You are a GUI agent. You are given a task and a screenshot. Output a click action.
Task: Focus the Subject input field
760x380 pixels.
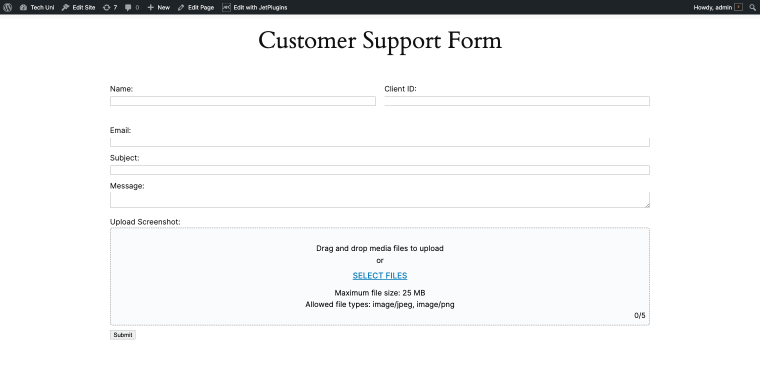coord(380,170)
